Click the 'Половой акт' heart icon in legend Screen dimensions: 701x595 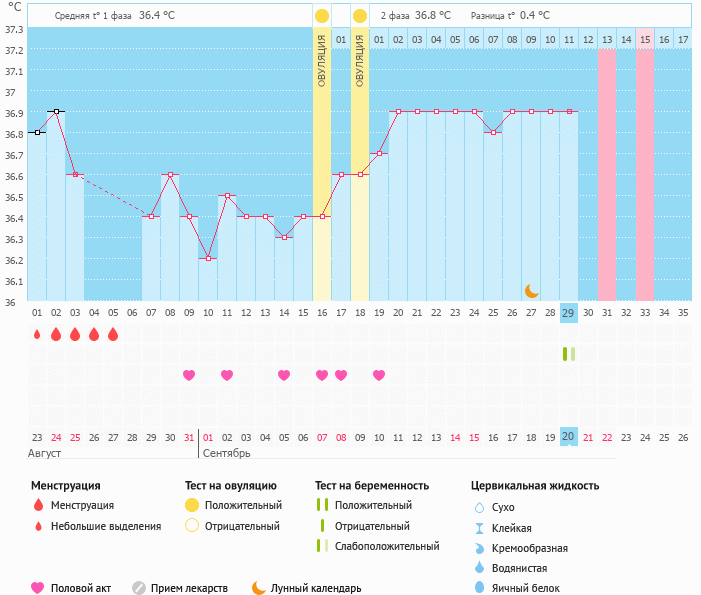38,588
